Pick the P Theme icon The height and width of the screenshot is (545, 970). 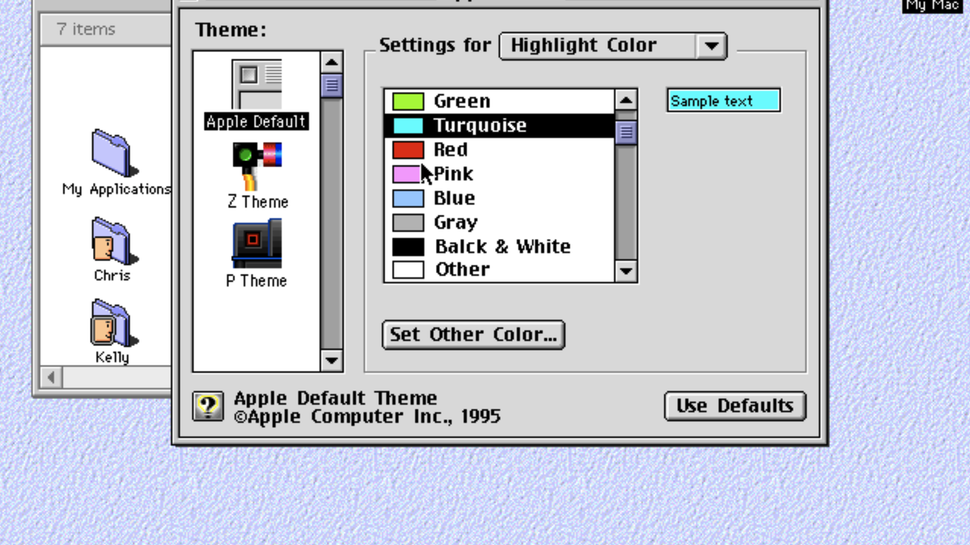pos(257,244)
